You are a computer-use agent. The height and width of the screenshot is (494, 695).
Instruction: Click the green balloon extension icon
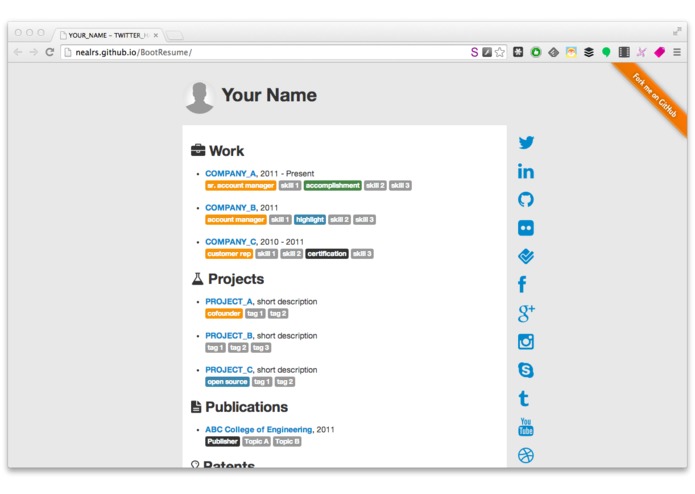point(606,52)
